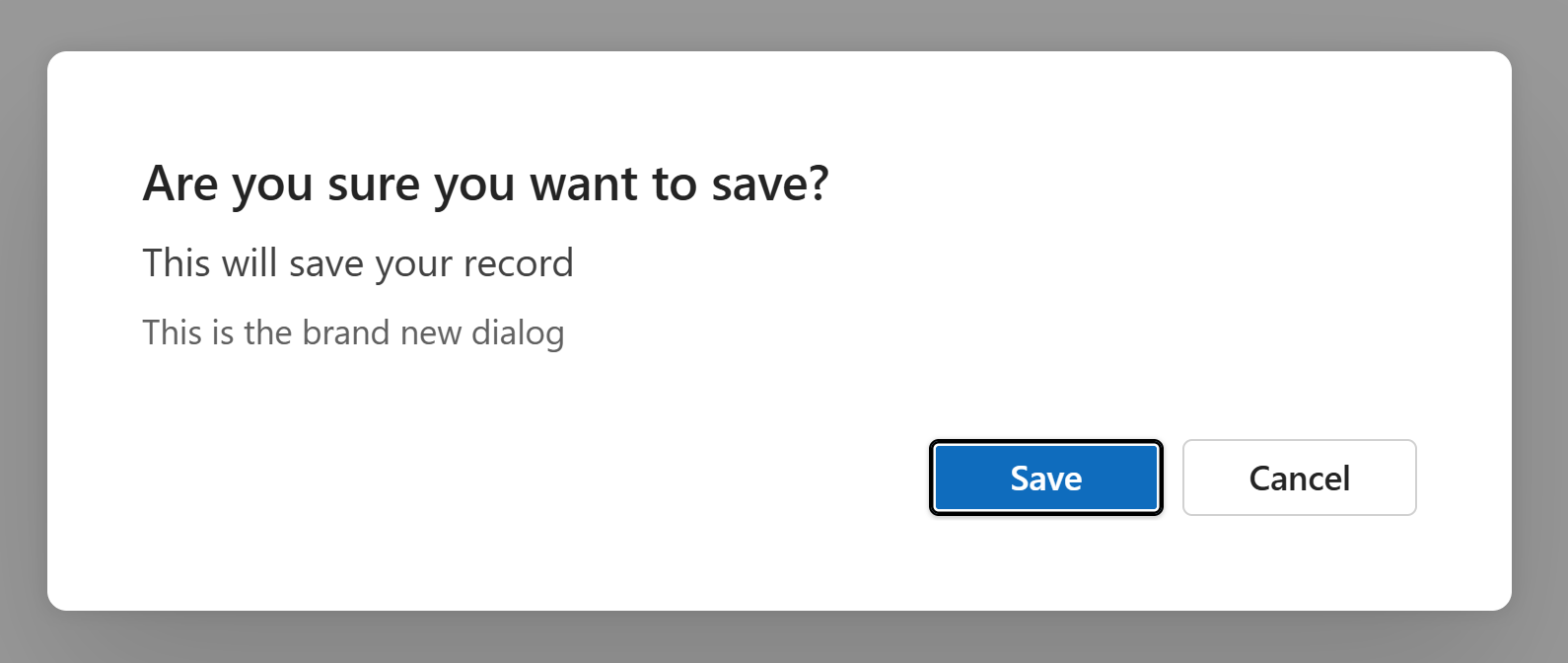Click the 'Are you sure you want to save?' heading
The image size is (1568, 663).
click(487, 184)
